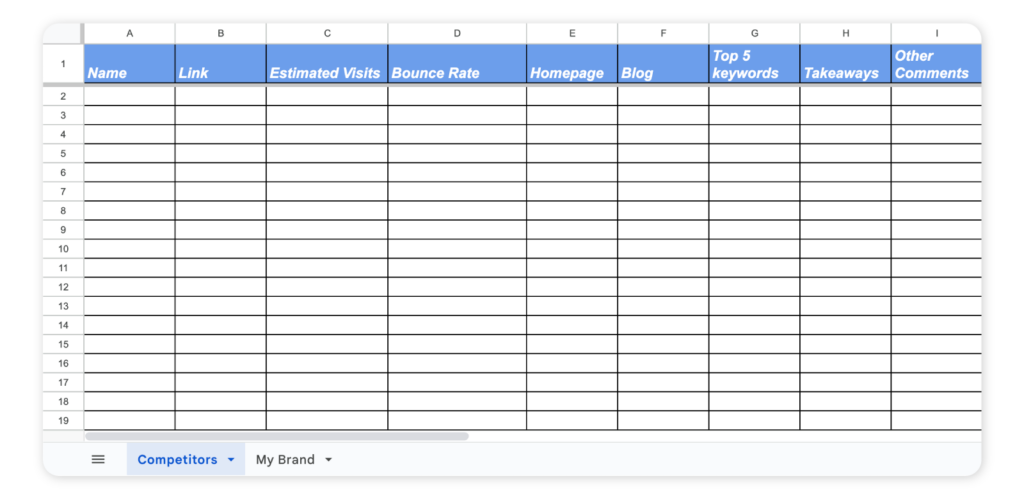Click the Bounce Rate header cell
Screen dimensions: 1024x499
457,64
